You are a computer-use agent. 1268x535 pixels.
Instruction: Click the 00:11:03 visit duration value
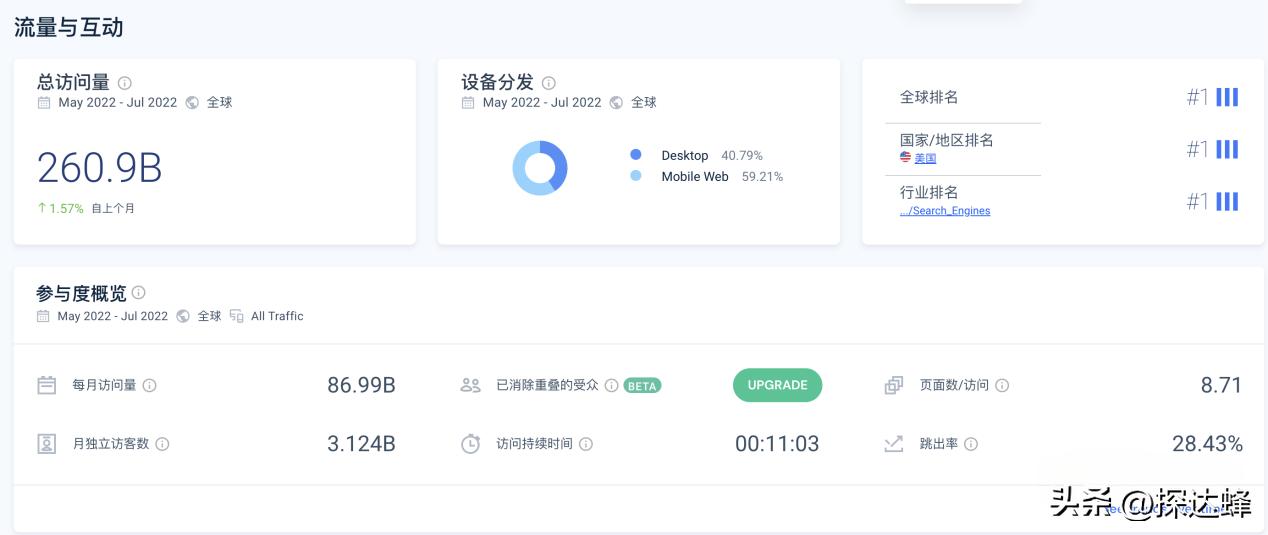[777, 444]
